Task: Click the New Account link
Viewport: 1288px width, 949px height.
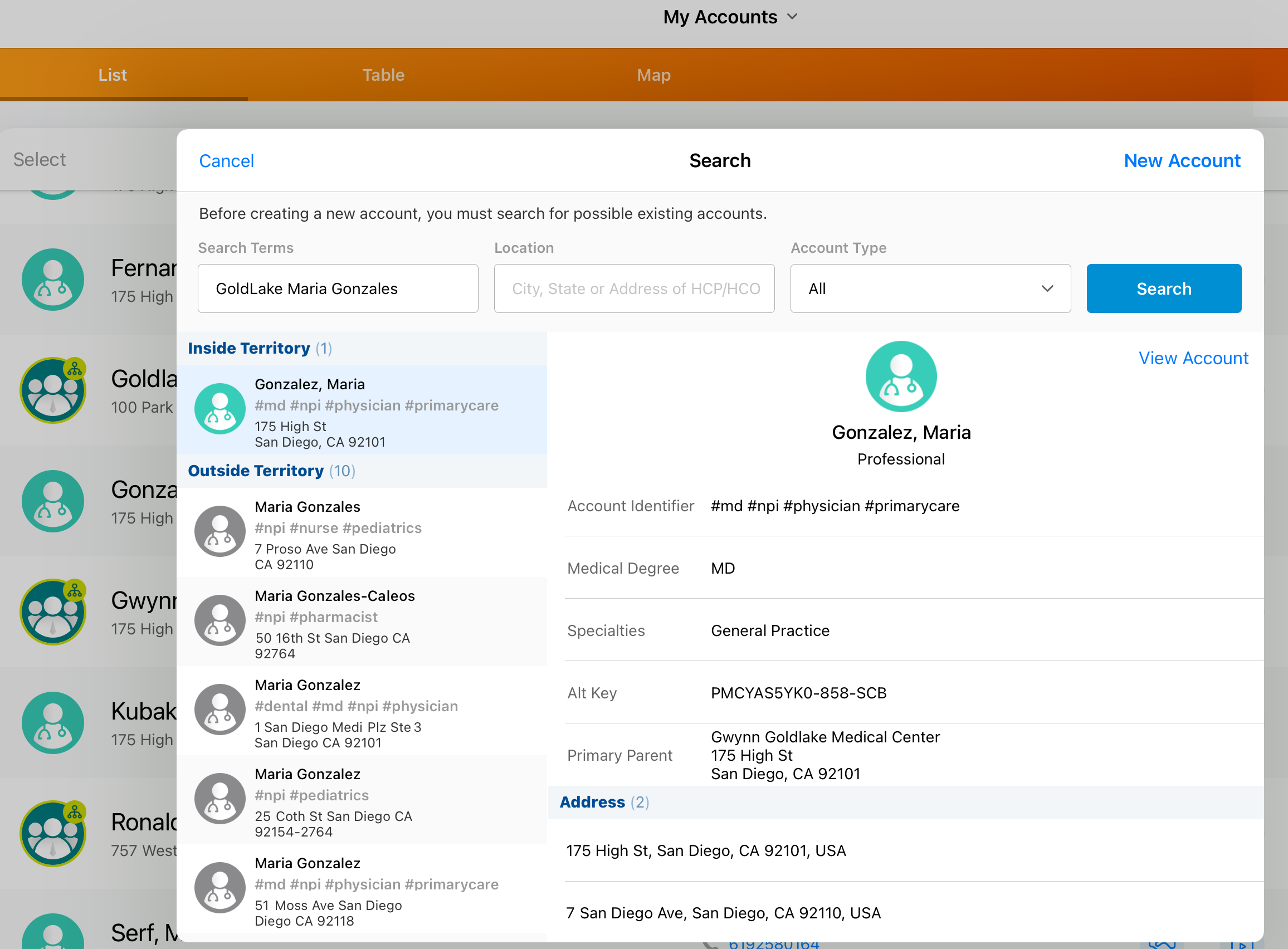Action: coord(1182,161)
